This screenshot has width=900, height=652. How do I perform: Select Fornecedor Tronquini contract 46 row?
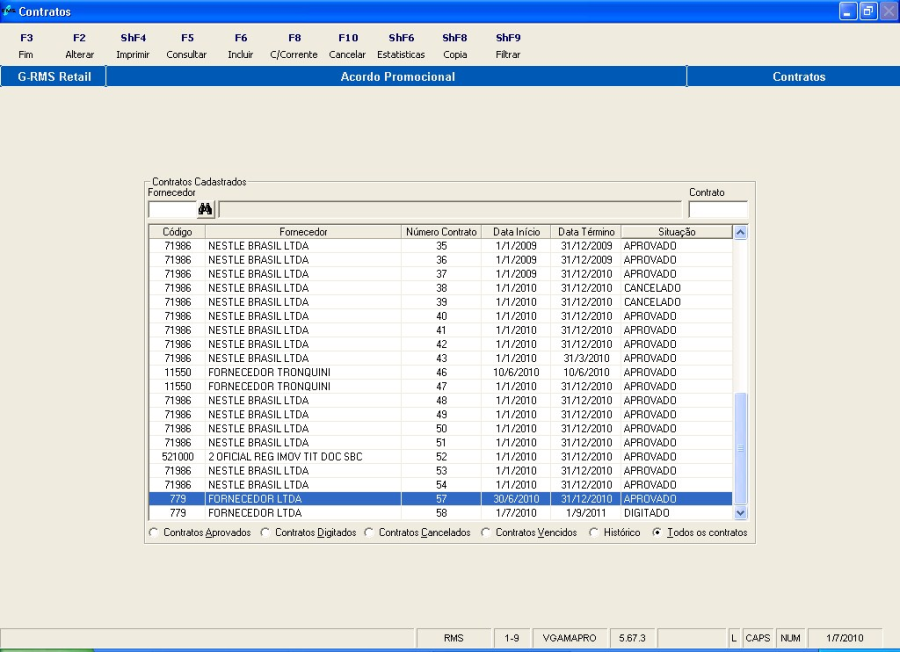tap(440, 372)
